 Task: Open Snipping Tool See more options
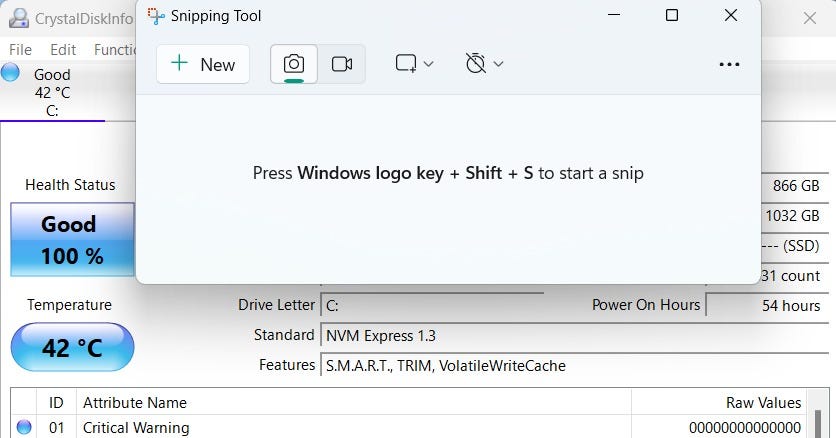point(729,64)
